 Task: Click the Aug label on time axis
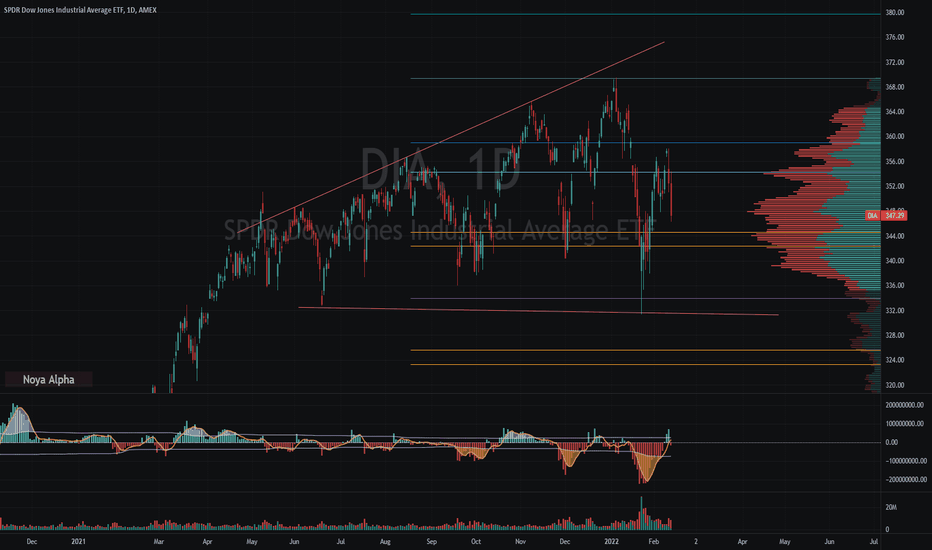[x=385, y=542]
